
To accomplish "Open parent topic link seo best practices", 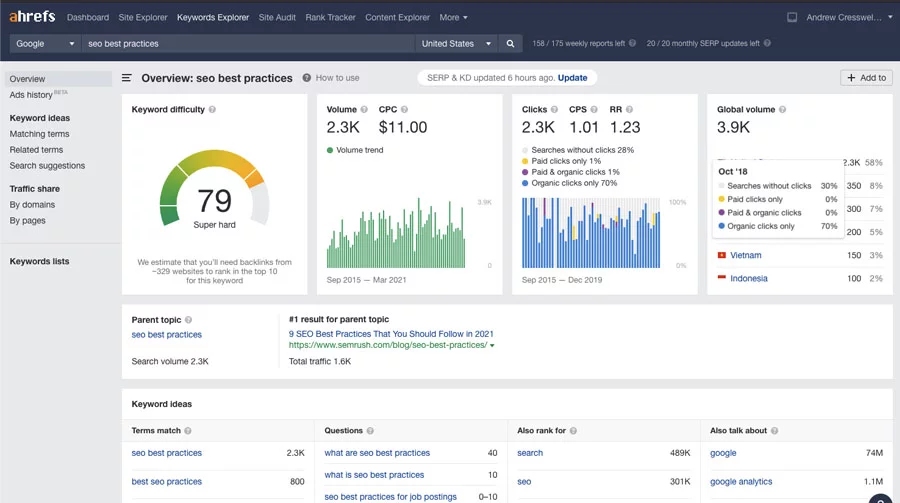I will (x=166, y=335).
